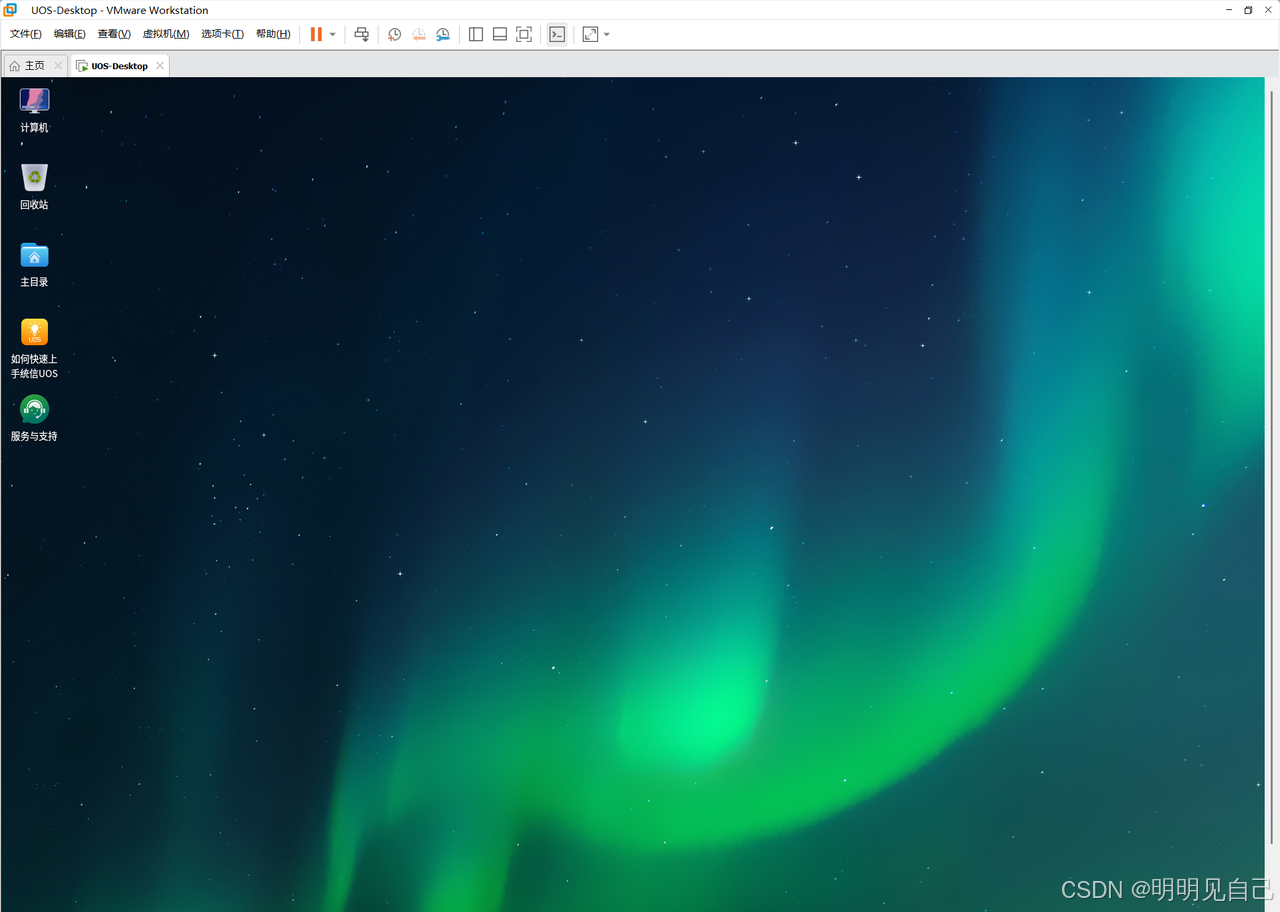Select the 如何快速上手统信UOS guide icon
The width and height of the screenshot is (1280, 912).
34,349
